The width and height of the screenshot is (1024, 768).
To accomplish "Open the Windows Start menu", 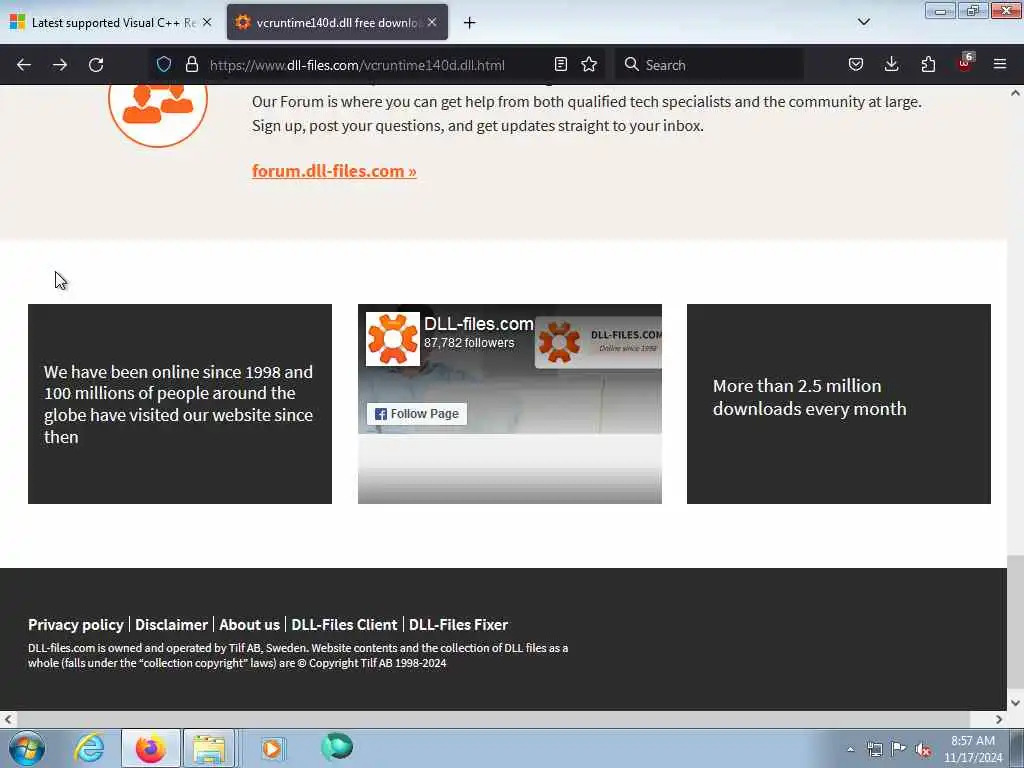I will [x=26, y=748].
